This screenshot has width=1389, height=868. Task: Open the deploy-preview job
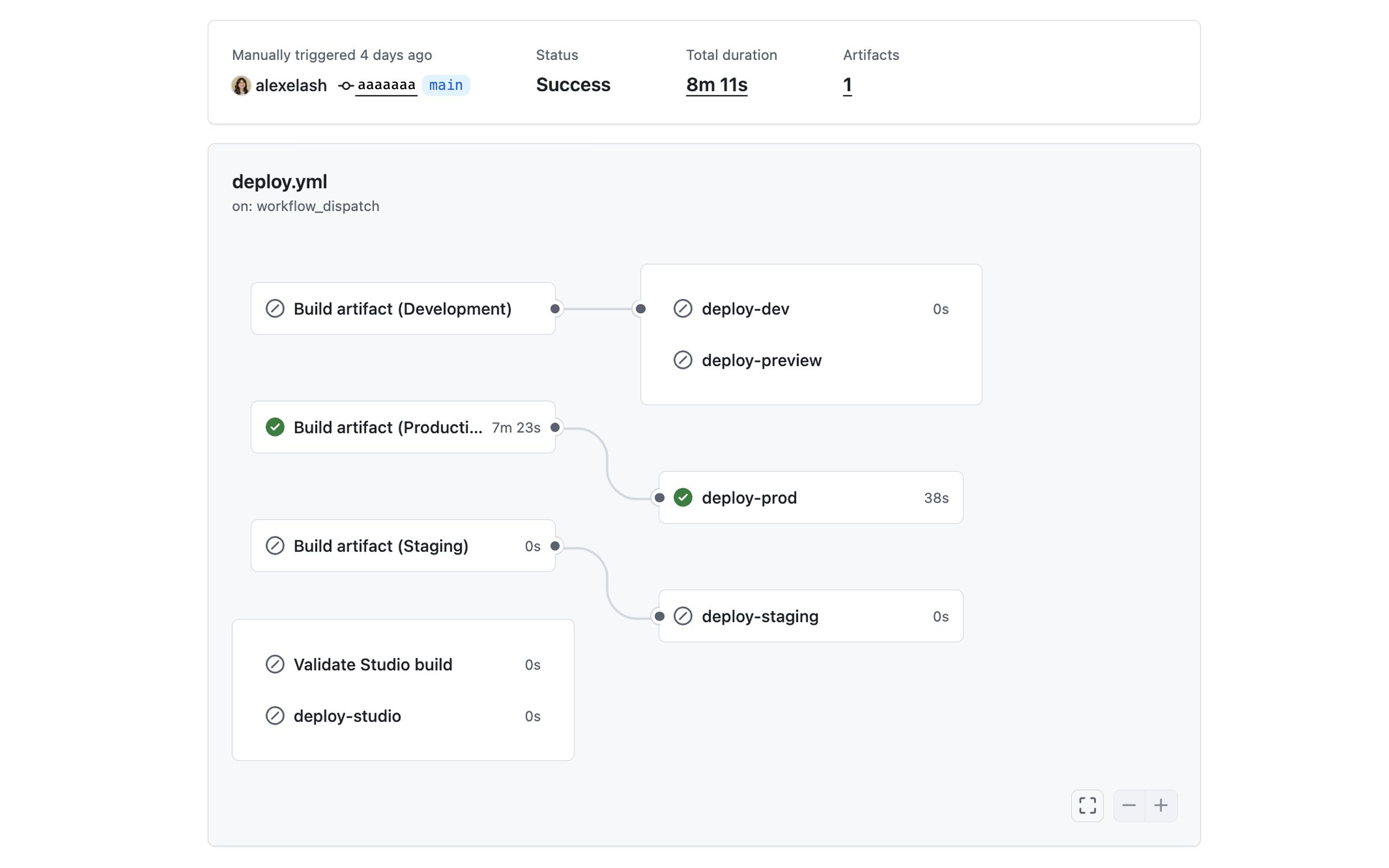pos(811,360)
